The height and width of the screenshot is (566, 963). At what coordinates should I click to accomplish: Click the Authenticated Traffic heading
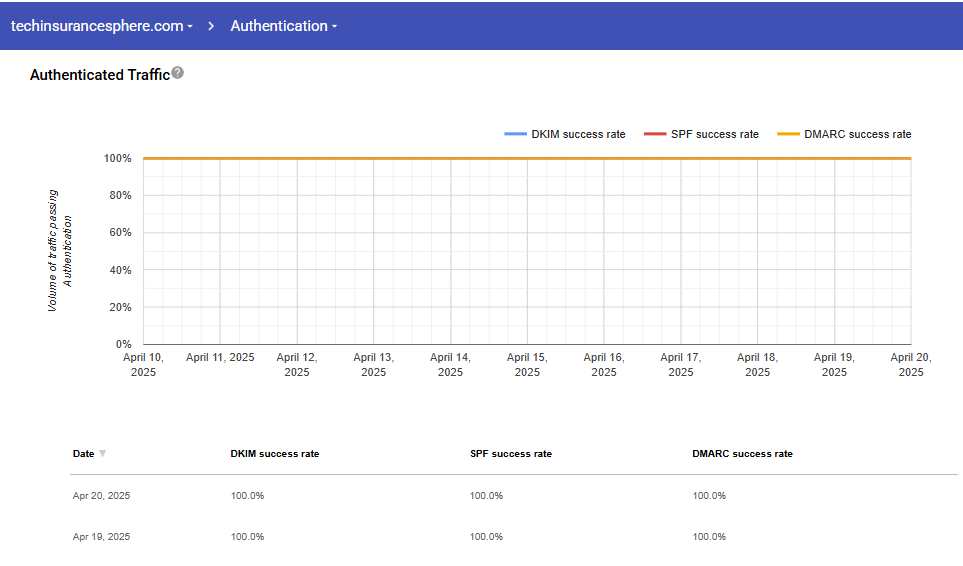(99, 75)
